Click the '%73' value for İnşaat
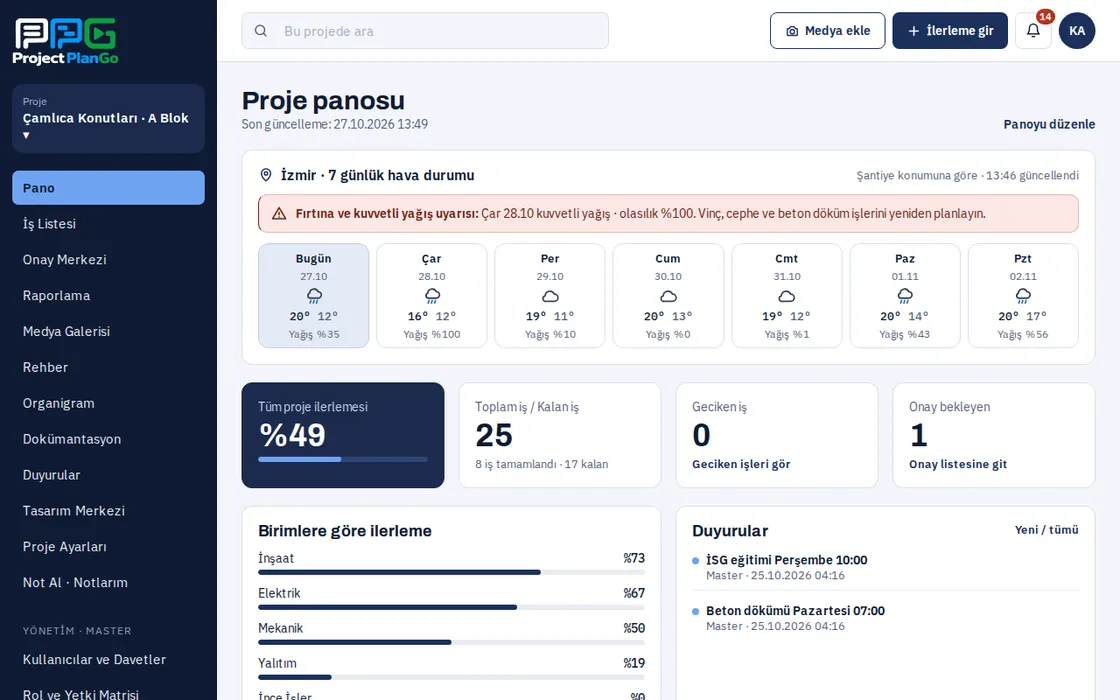 click(634, 558)
